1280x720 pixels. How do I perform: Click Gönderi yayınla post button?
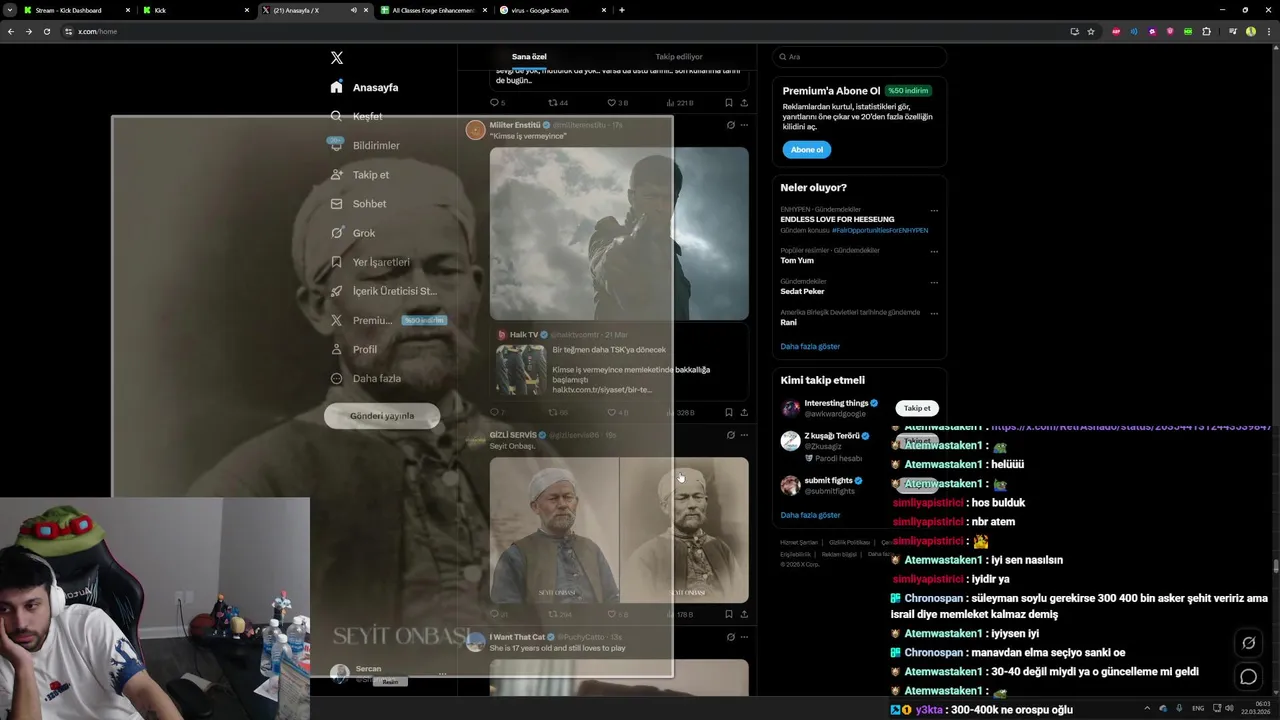tap(382, 416)
